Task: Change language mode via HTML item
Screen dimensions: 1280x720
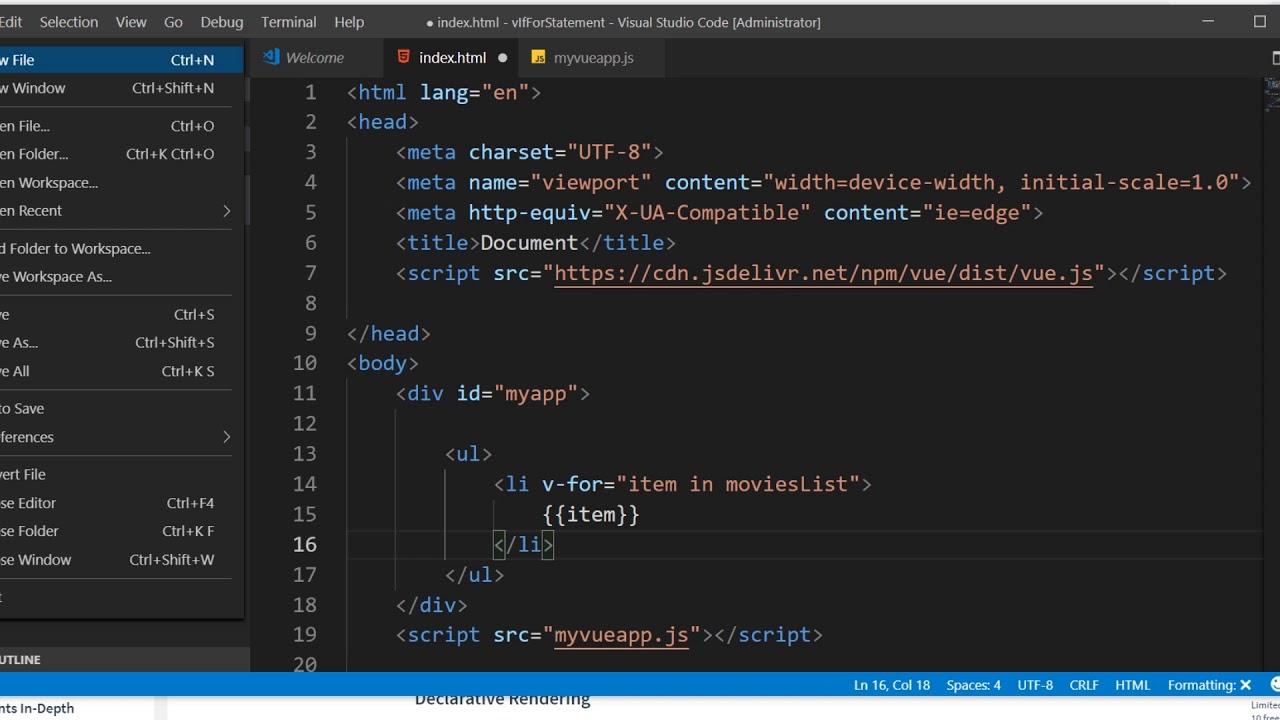Action: pos(1132,685)
